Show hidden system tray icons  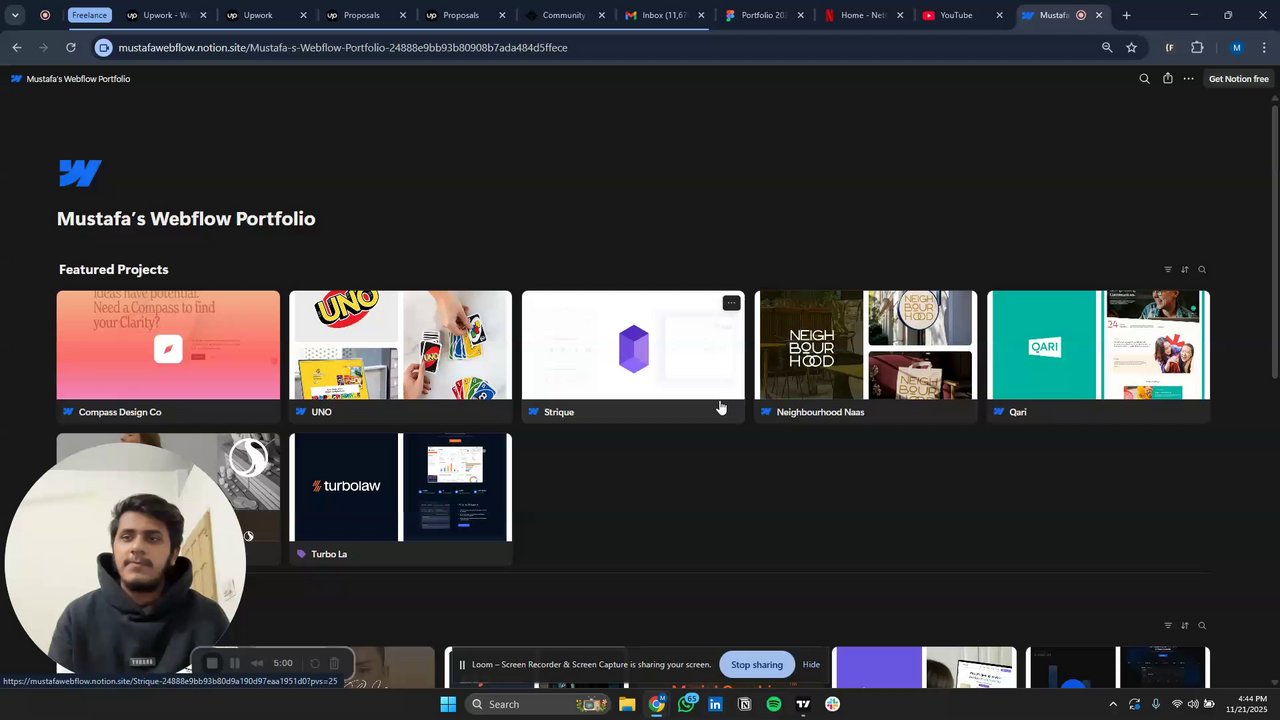(1113, 704)
